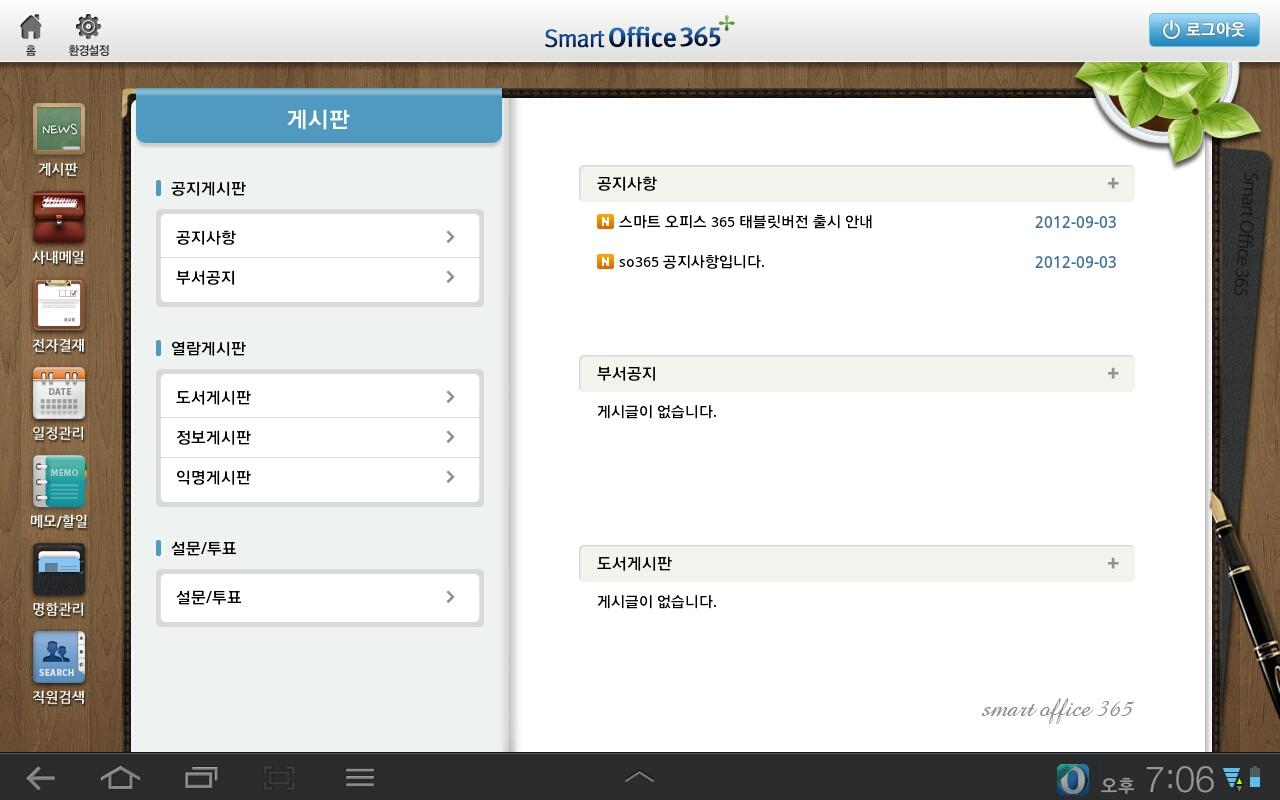
Task: Click the 공지게시판 category label
Action: (208, 188)
